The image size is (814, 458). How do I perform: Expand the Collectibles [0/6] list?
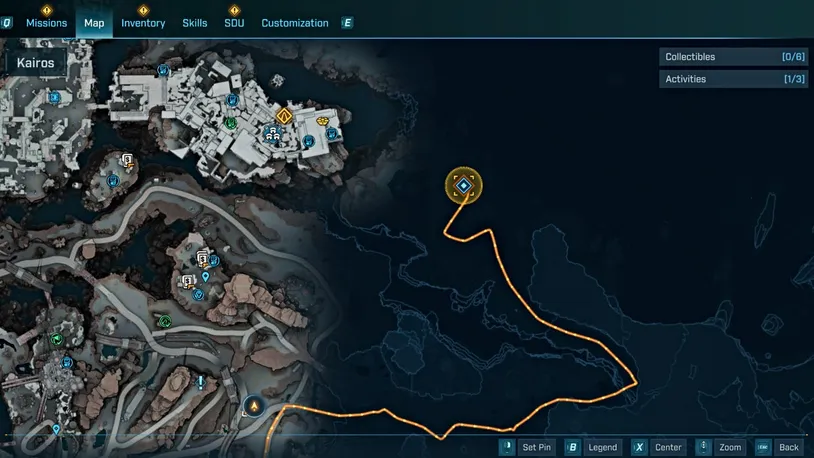click(x=734, y=57)
